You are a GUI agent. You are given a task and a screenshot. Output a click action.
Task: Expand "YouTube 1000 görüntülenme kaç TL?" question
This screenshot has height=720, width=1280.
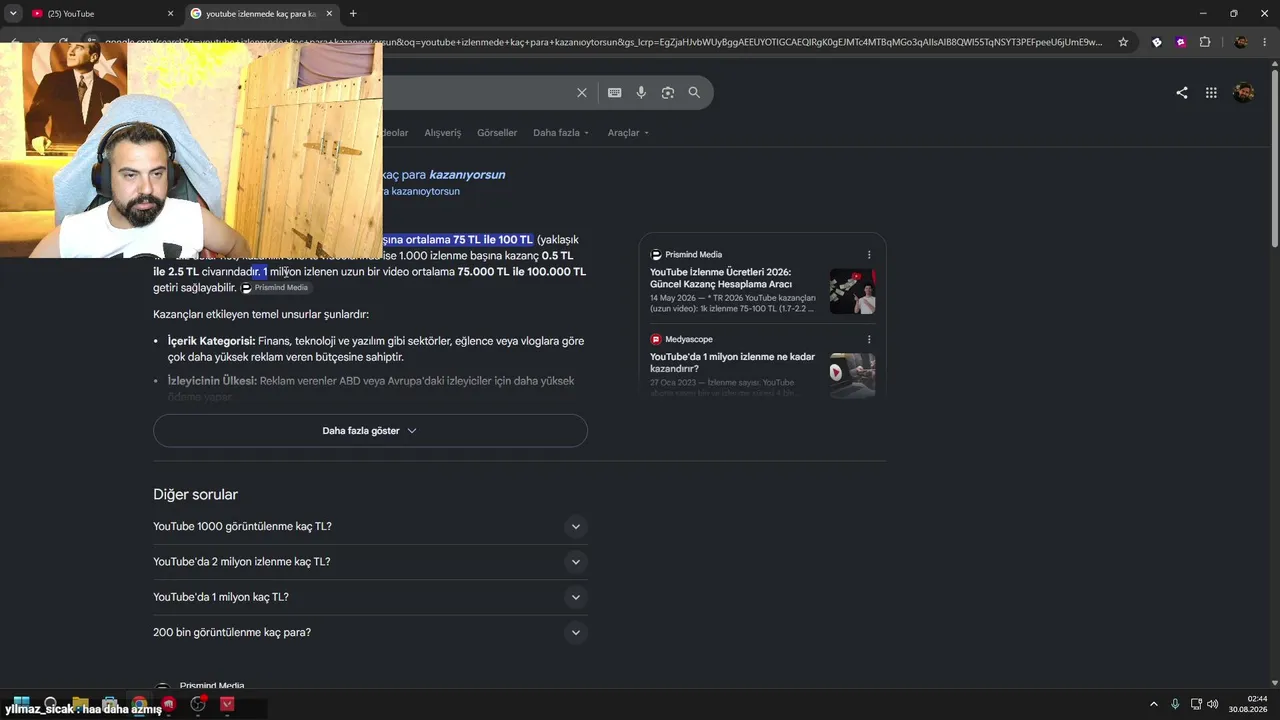pyautogui.click(x=370, y=527)
